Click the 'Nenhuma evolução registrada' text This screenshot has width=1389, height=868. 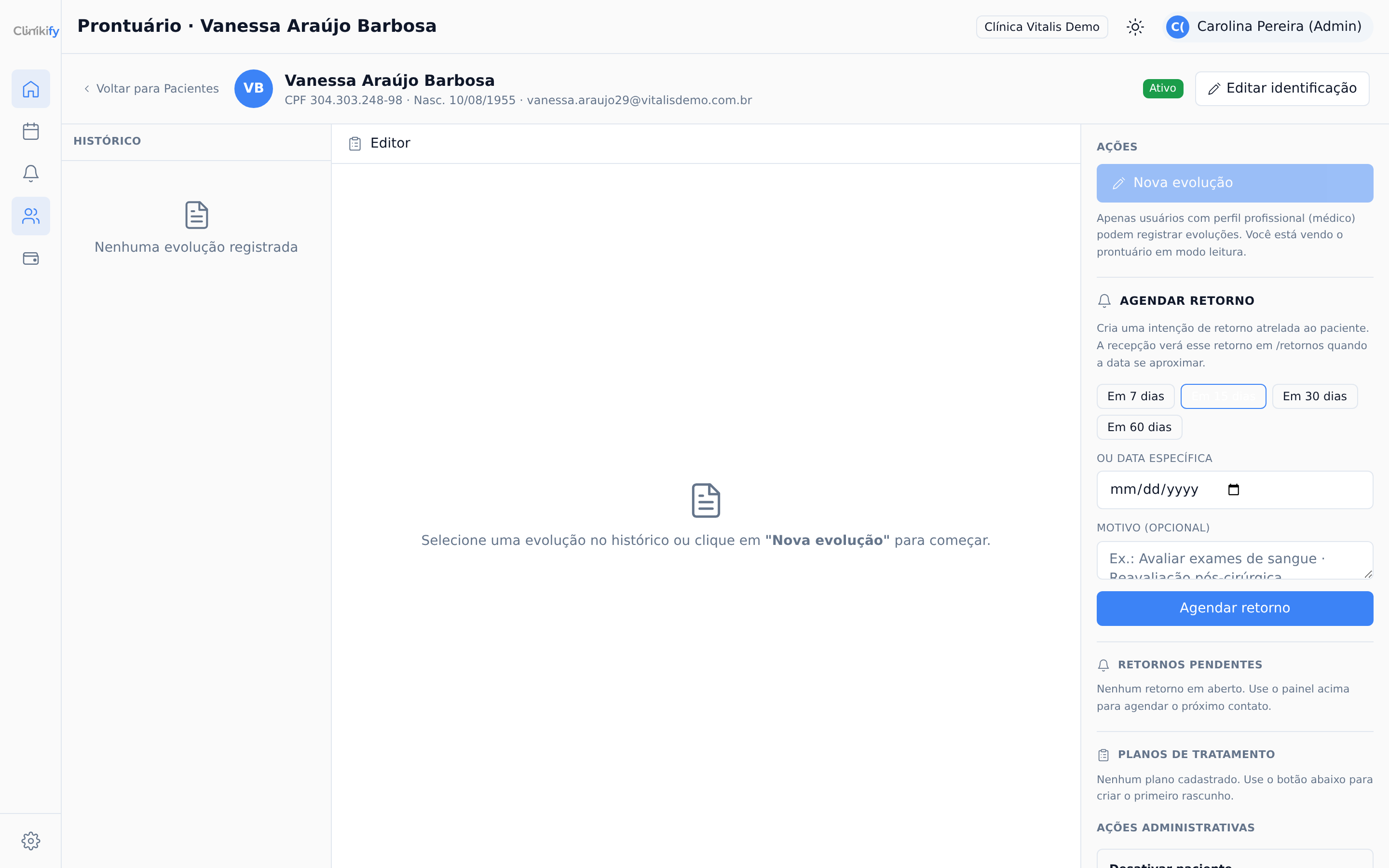[x=196, y=247]
